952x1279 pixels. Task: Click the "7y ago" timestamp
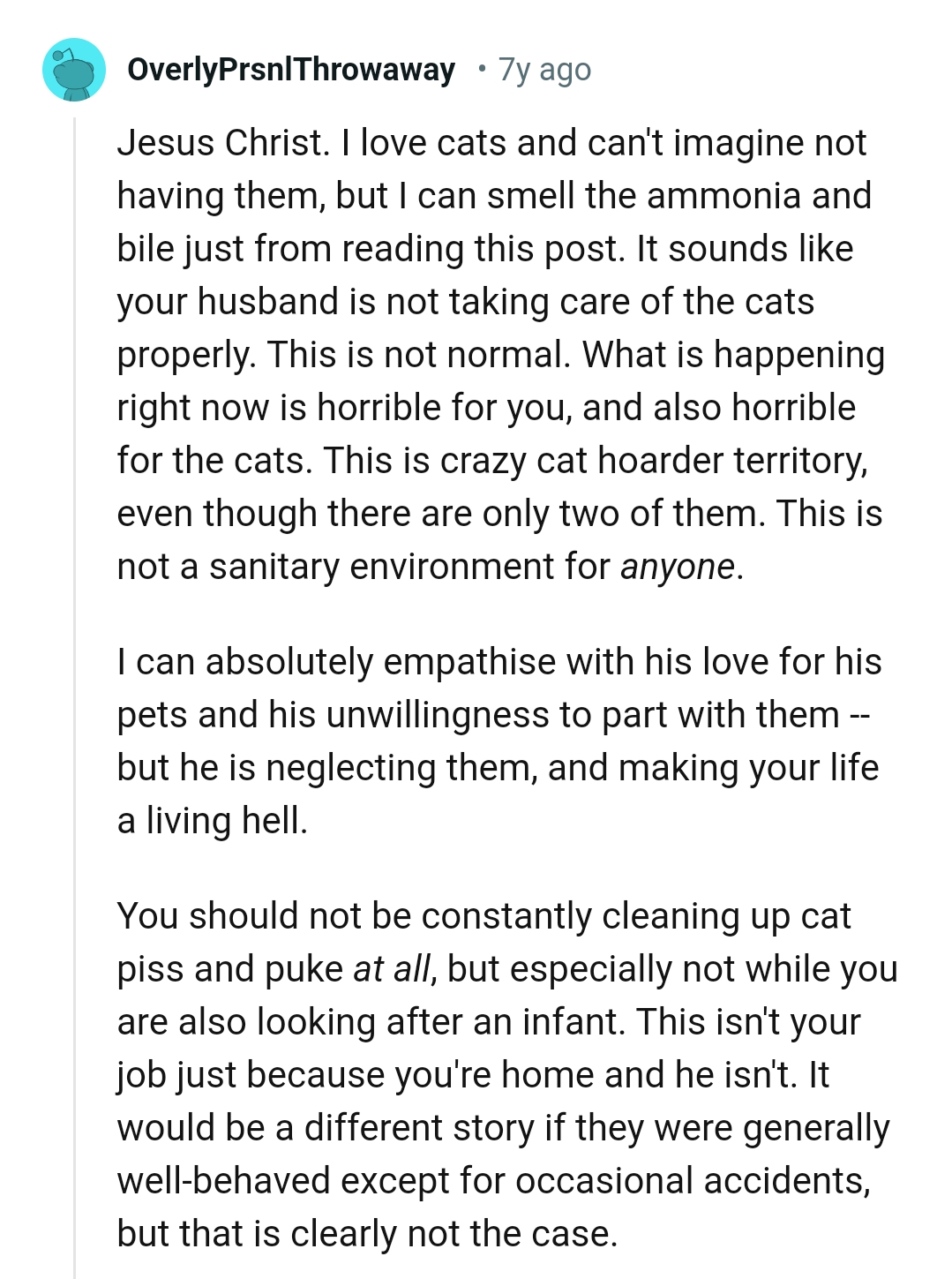coord(544,70)
